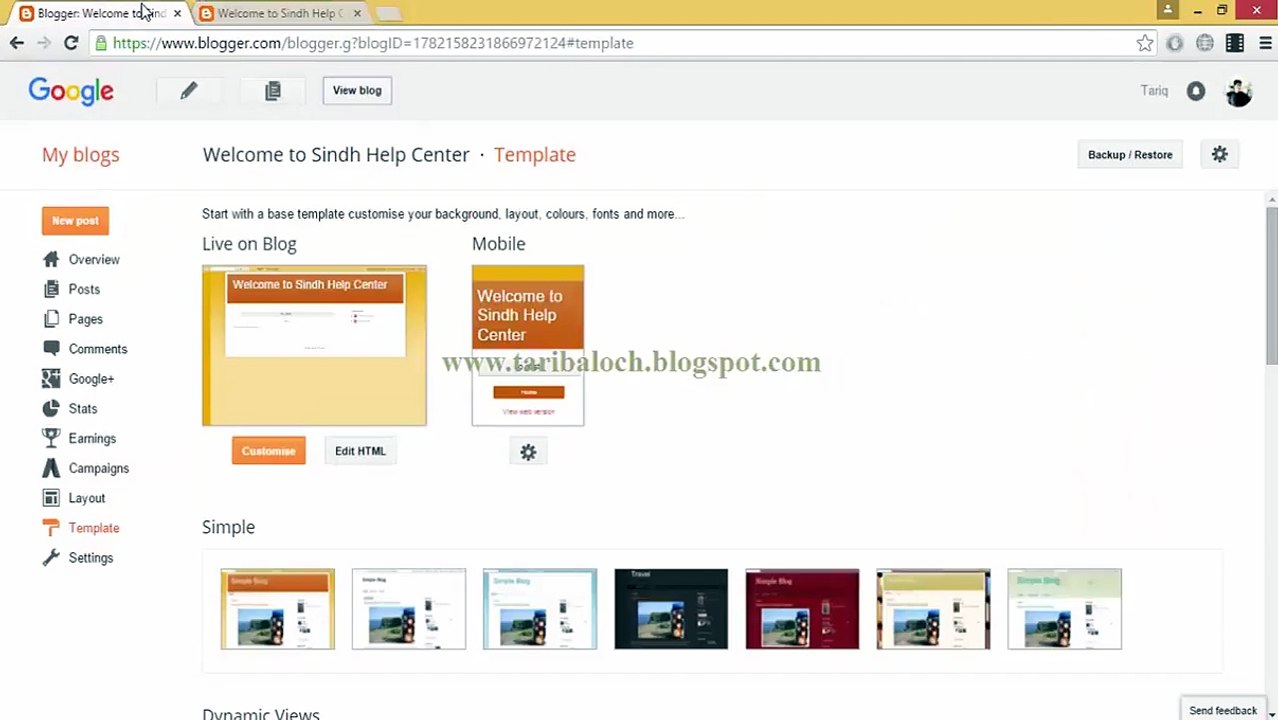
Task: Click the browser forward arrow
Action: point(43,43)
